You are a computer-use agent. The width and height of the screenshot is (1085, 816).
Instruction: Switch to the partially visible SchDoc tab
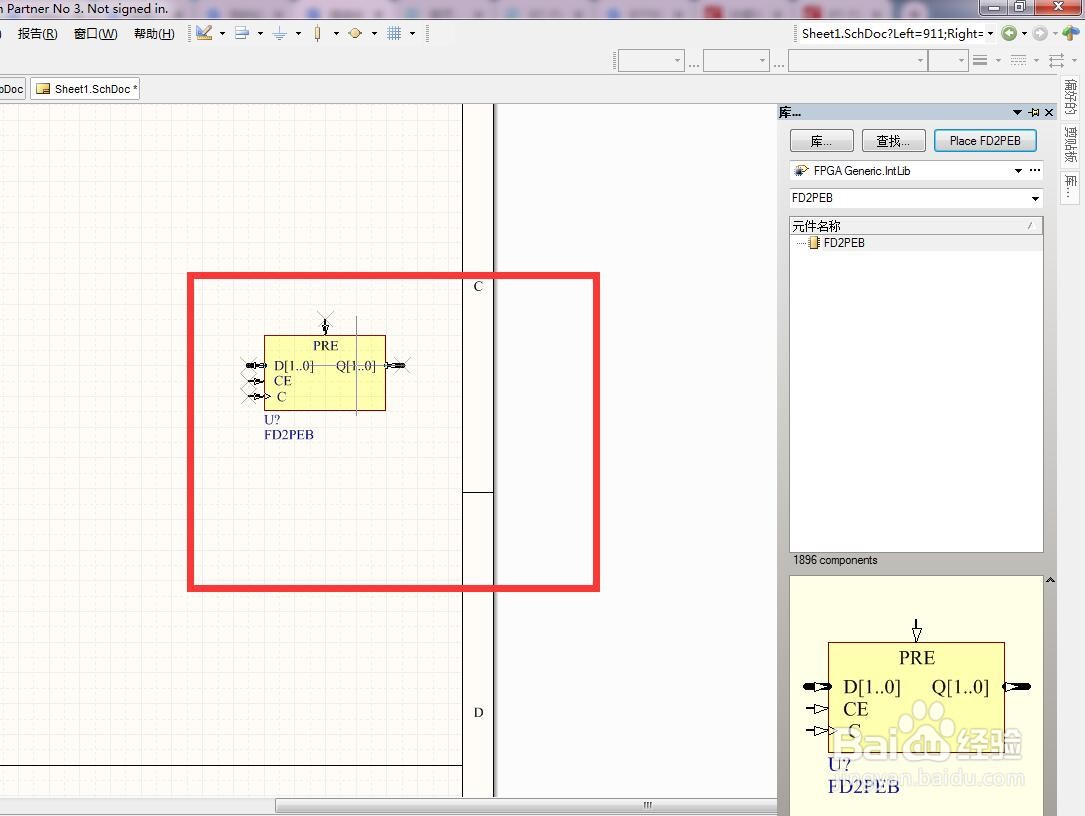[12, 89]
